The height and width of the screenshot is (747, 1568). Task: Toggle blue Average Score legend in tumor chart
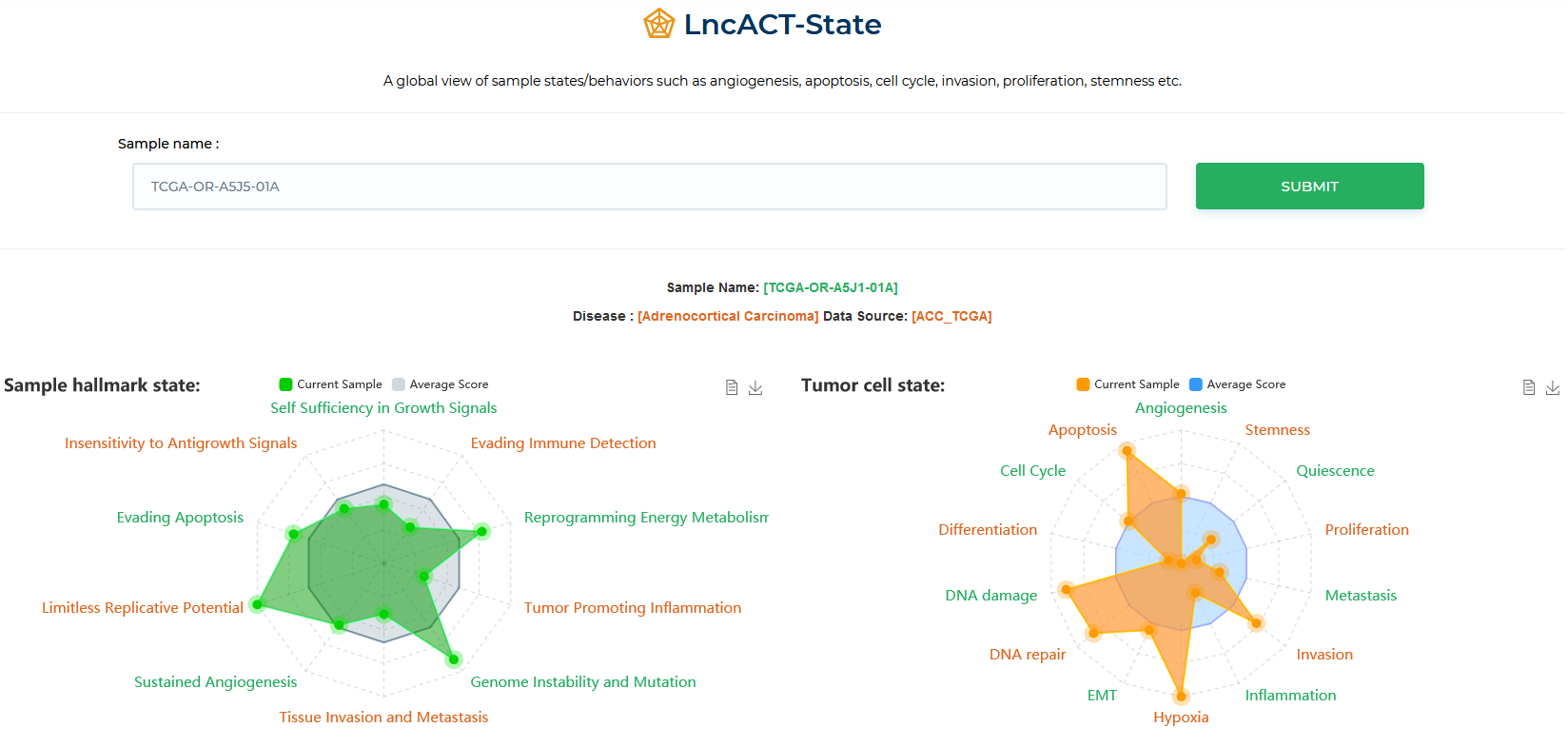1196,384
